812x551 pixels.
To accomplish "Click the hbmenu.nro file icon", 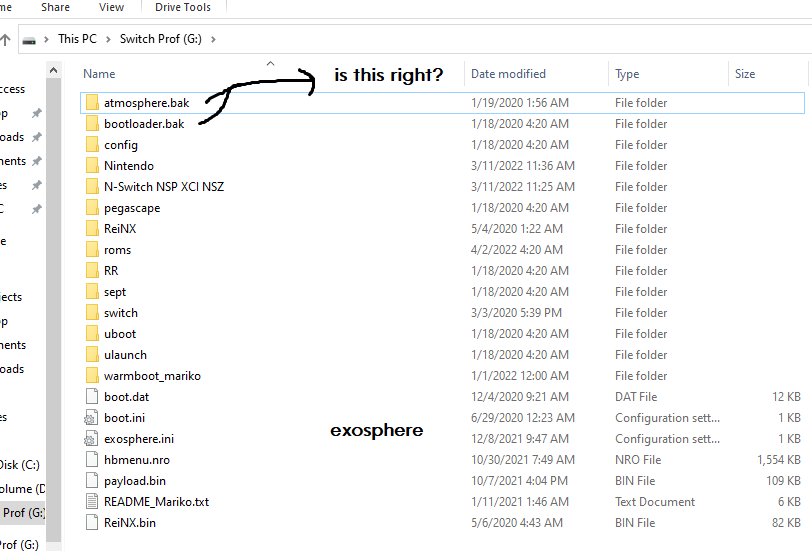I will [92, 460].
